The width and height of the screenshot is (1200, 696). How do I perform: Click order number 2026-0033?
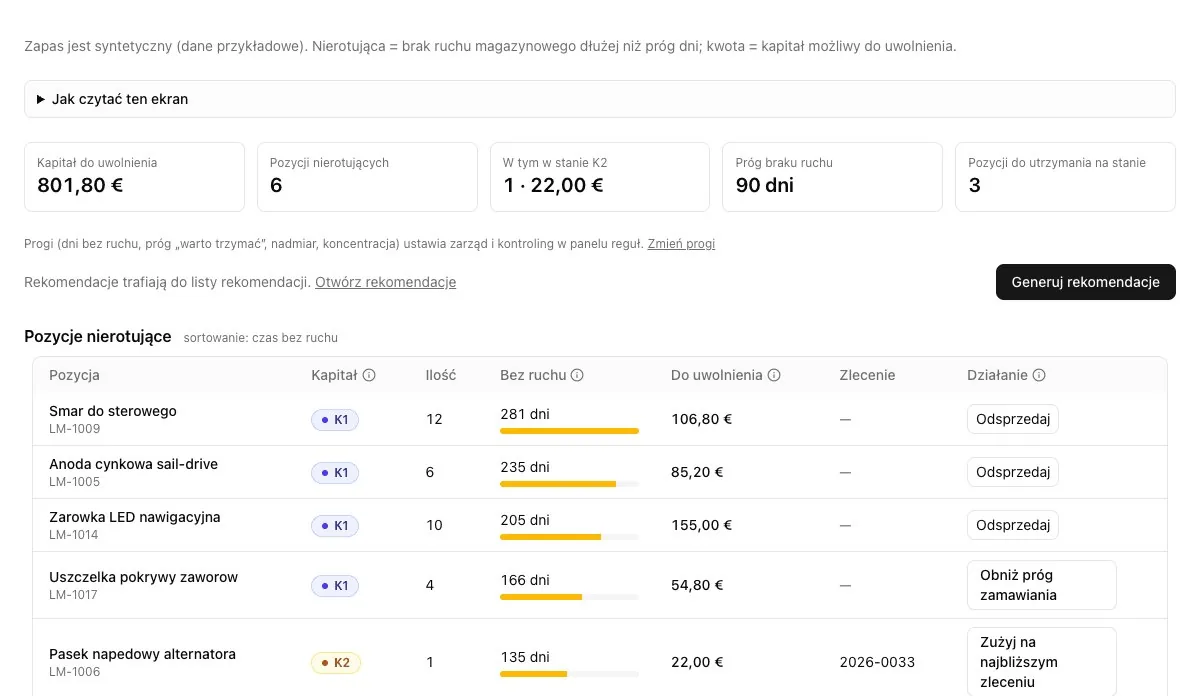point(877,662)
